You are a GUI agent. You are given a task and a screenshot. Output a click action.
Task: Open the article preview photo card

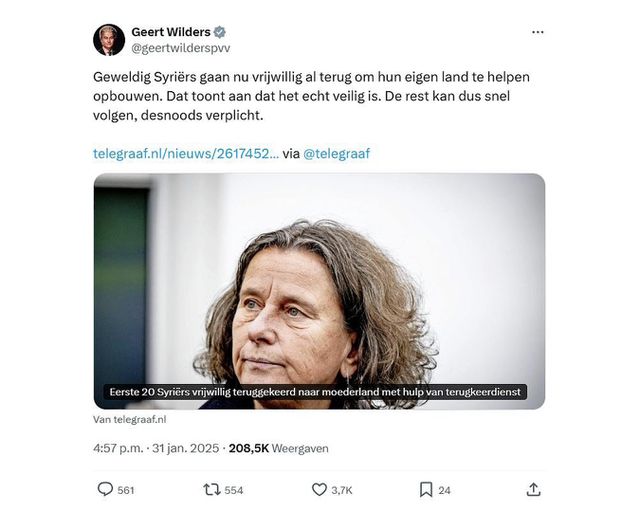(319, 291)
